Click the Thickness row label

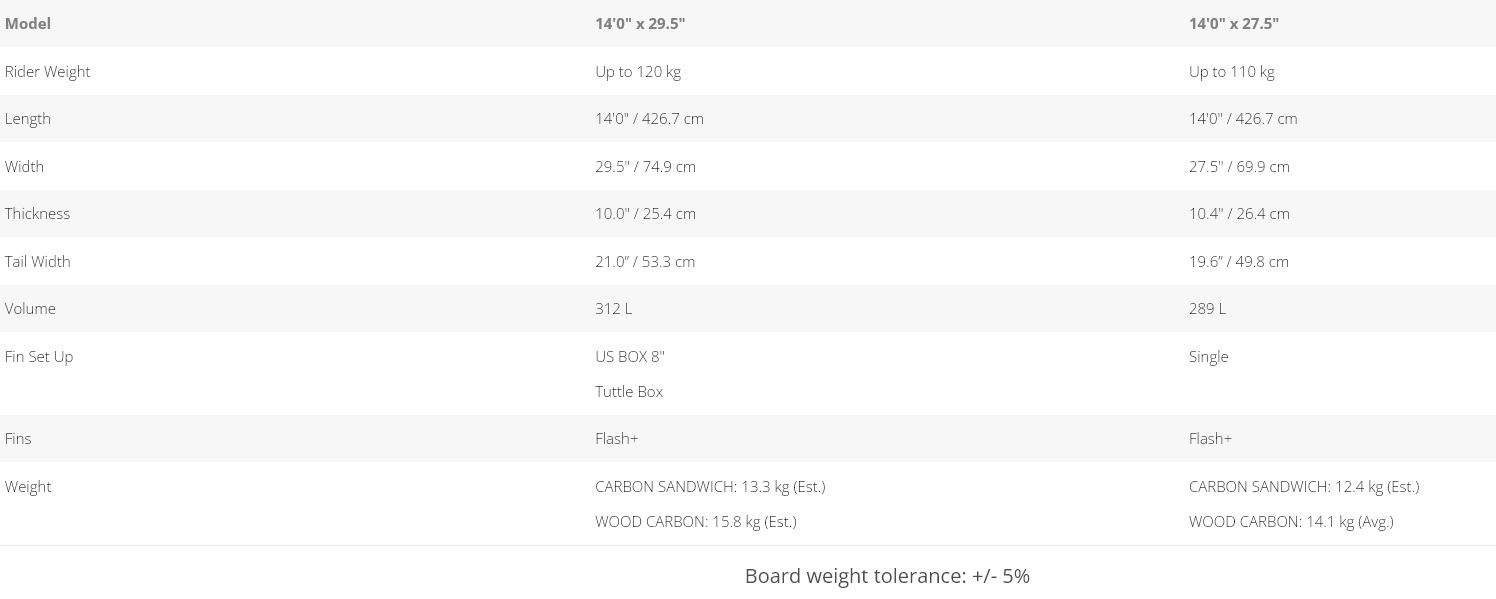(37, 214)
